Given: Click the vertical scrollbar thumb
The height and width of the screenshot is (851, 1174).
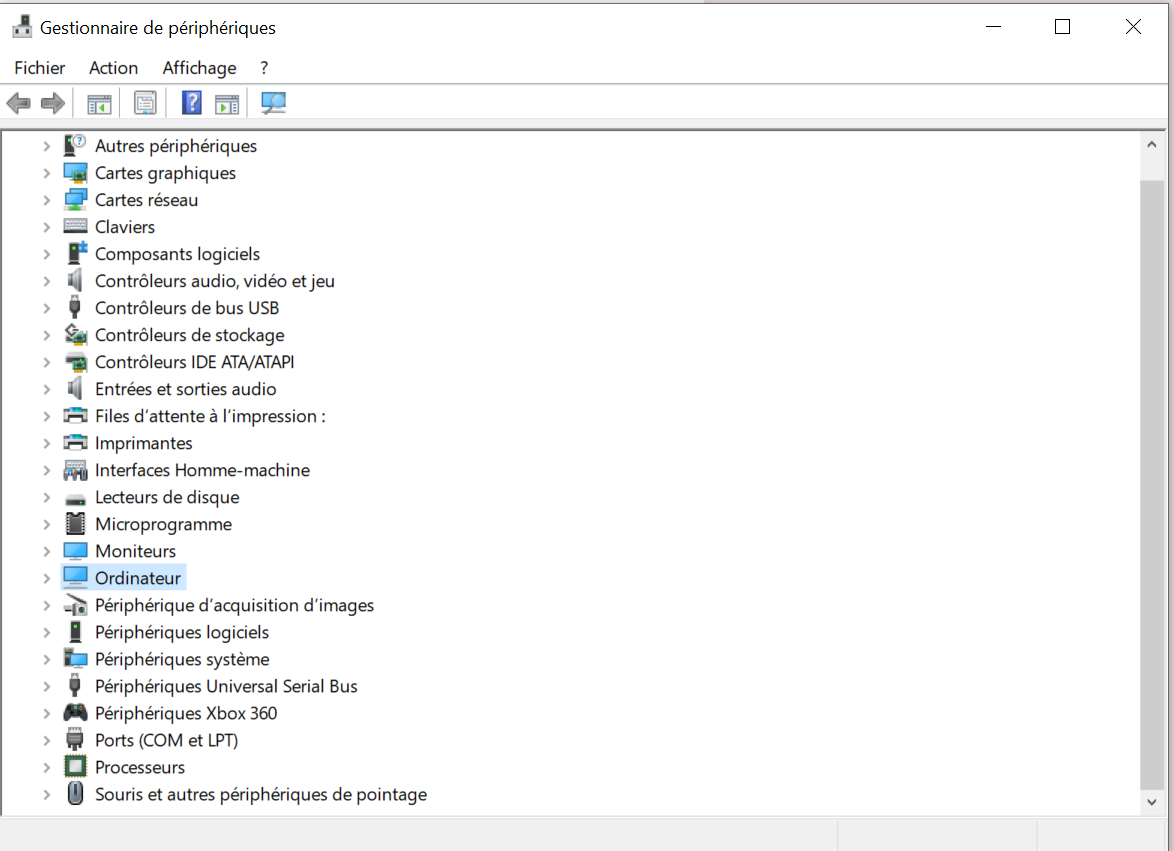Looking at the screenshot, I should pos(1152,484).
